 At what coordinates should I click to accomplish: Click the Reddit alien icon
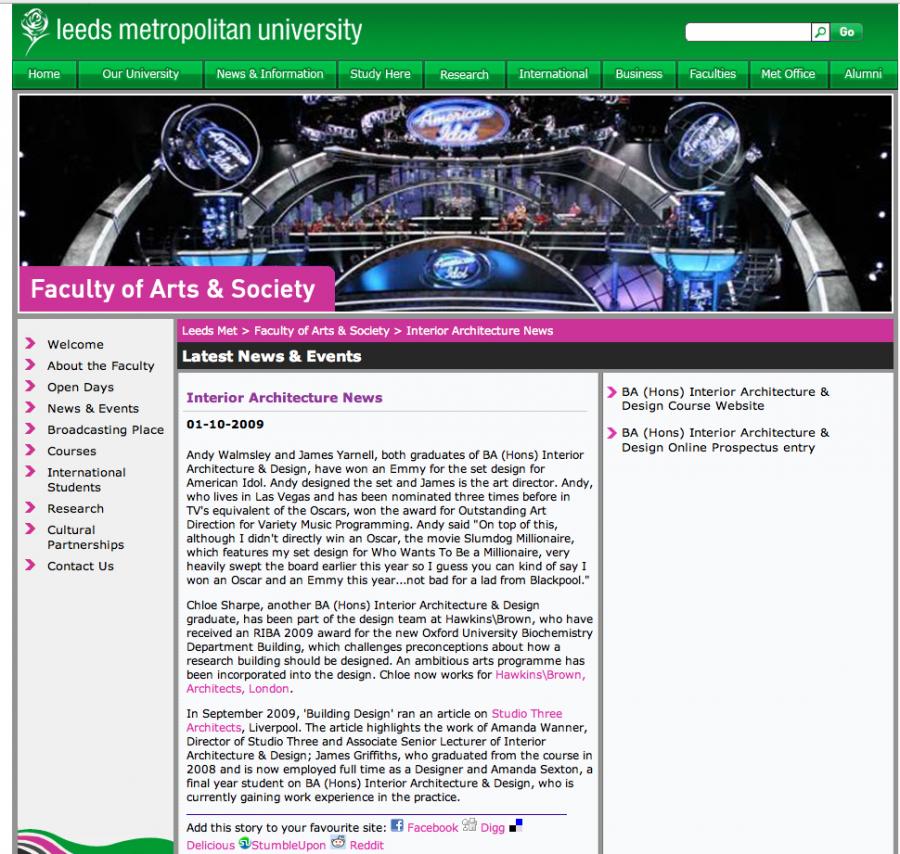point(338,843)
